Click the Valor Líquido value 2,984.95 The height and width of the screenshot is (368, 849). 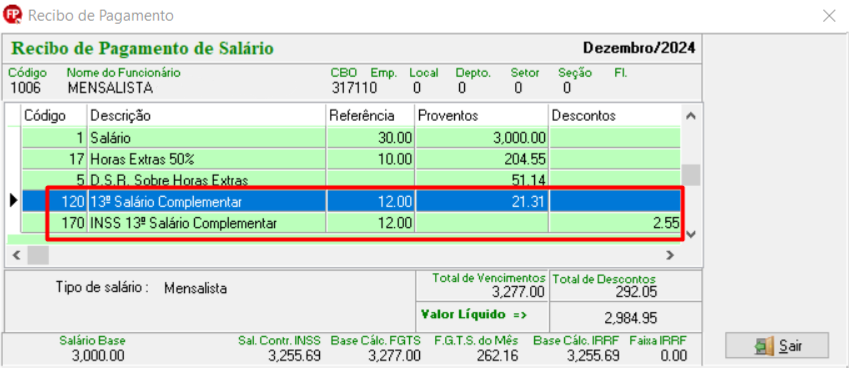(x=630, y=319)
